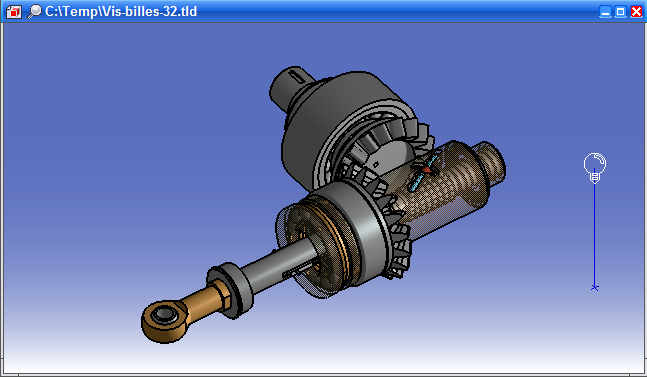The image size is (647, 377).
Task: Click the Vis-billes-32.tld window title text
Action: click(x=121, y=11)
